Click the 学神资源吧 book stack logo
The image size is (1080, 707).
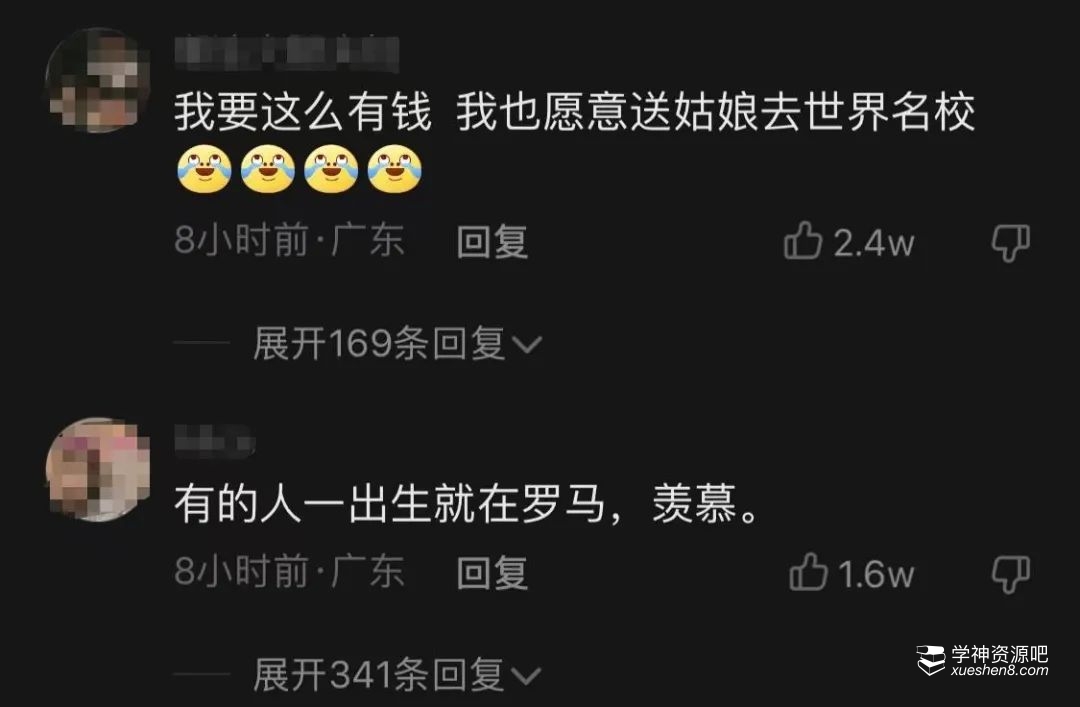(x=931, y=660)
